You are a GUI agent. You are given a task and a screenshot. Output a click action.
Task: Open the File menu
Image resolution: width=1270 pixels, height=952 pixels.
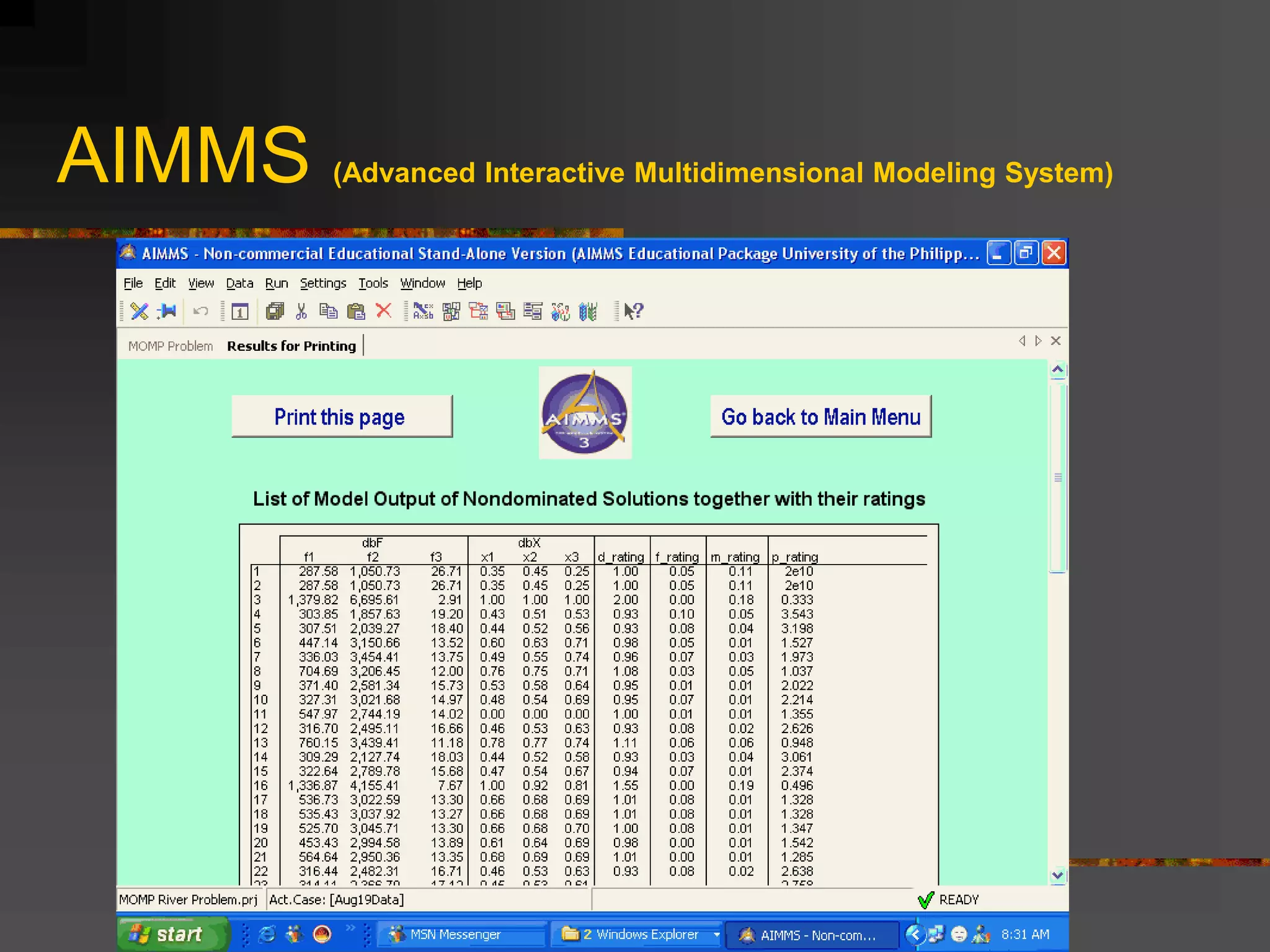(x=133, y=283)
